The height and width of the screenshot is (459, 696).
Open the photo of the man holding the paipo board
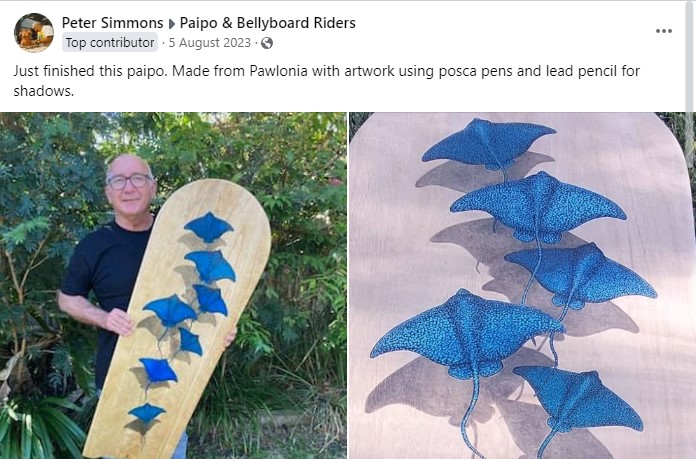[x=173, y=285]
